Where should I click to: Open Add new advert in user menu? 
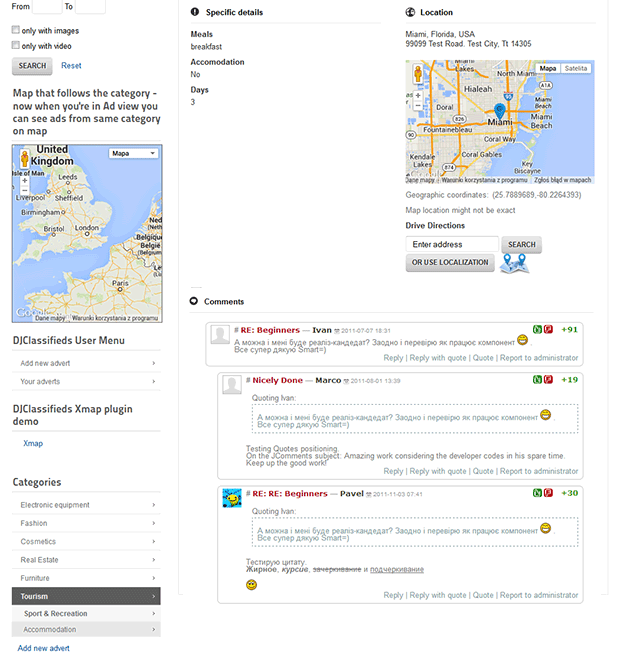click(86, 363)
